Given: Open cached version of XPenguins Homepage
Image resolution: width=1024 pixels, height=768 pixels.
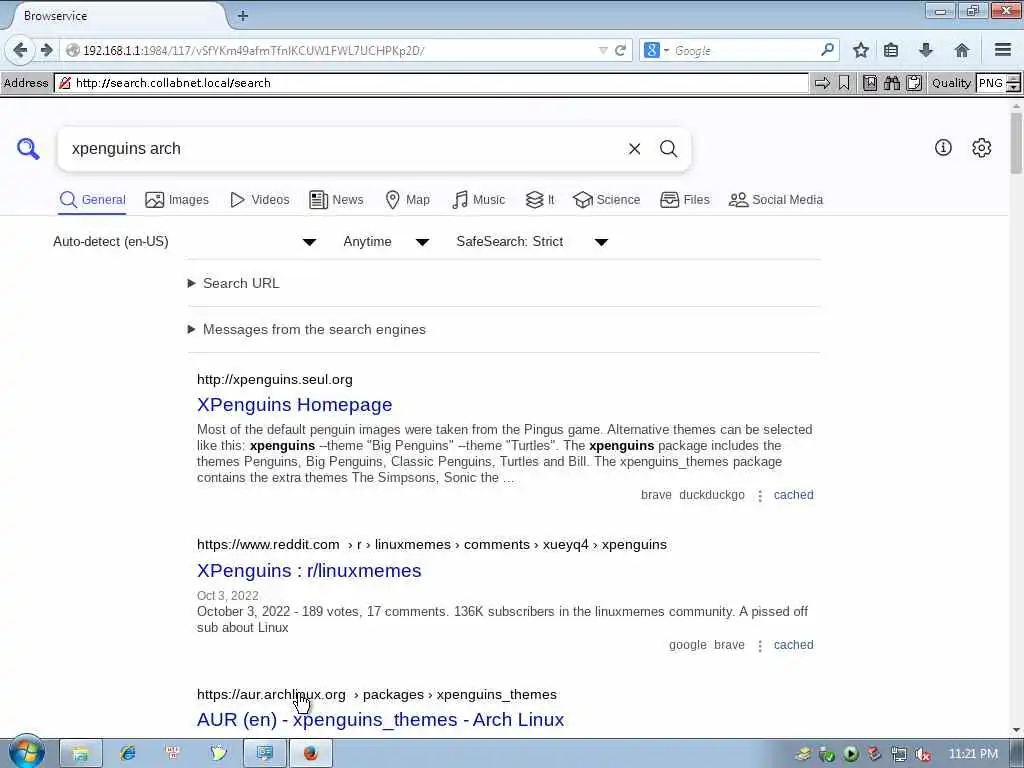Looking at the screenshot, I should tap(793, 495).
